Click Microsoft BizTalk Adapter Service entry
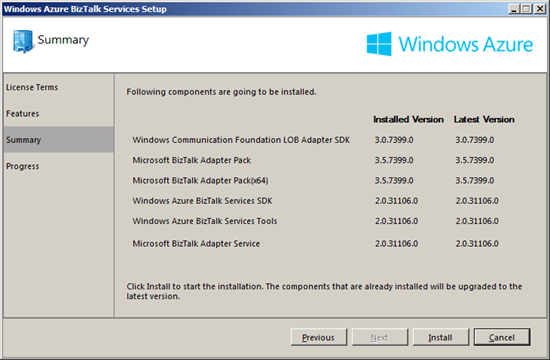550x360 pixels. pos(196,244)
